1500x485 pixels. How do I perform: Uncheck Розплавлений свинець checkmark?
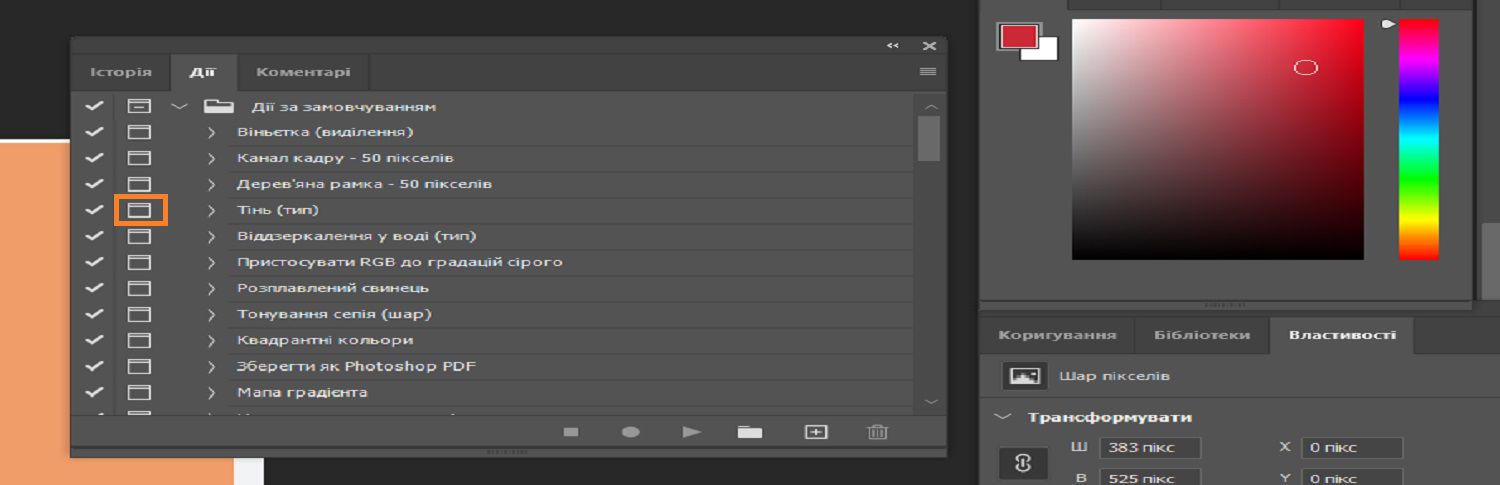[x=95, y=288]
